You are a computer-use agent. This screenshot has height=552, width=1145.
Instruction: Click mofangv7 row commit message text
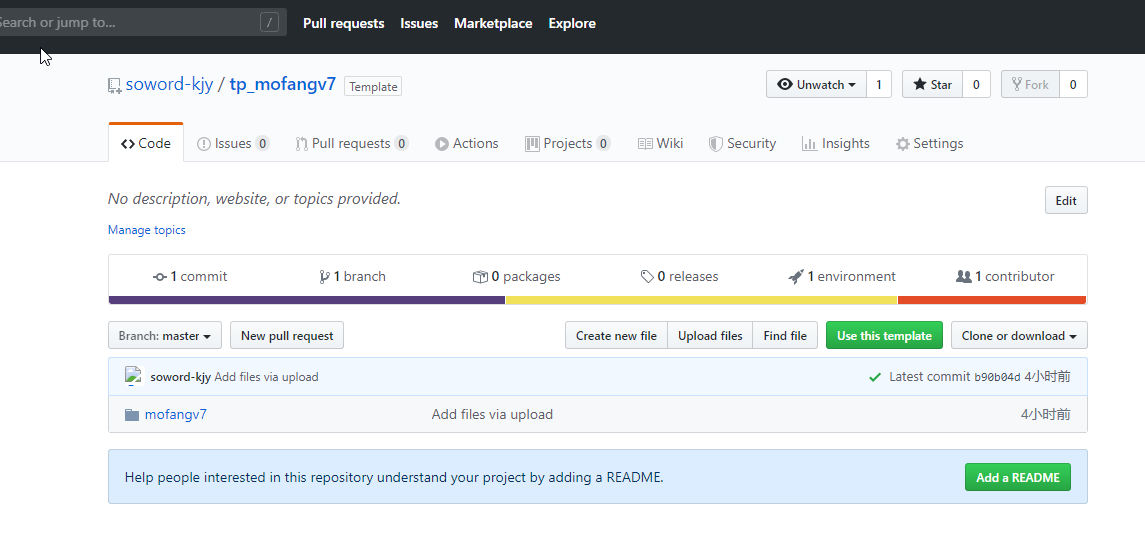click(x=492, y=415)
